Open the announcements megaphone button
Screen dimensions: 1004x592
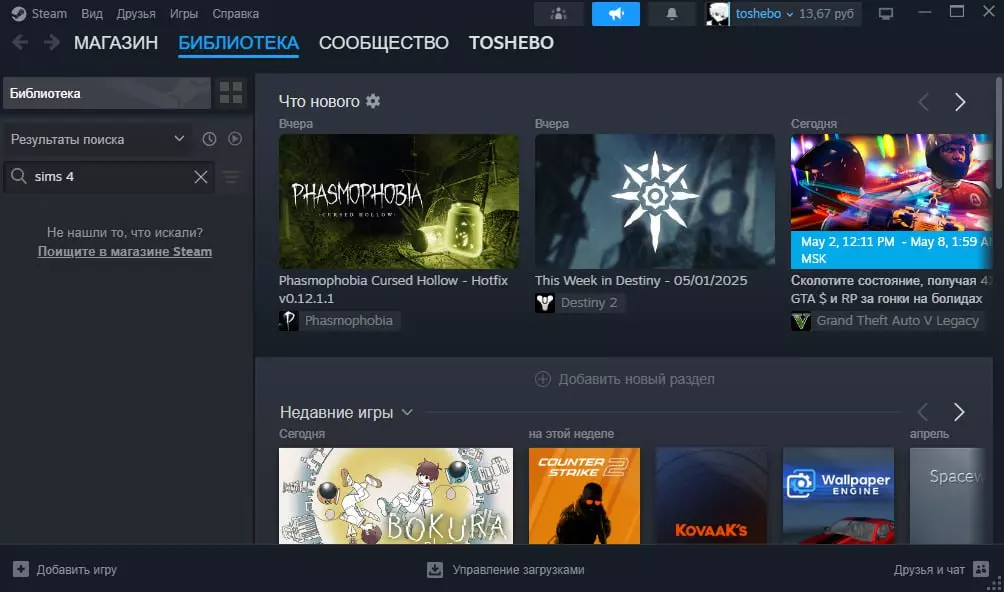(615, 13)
